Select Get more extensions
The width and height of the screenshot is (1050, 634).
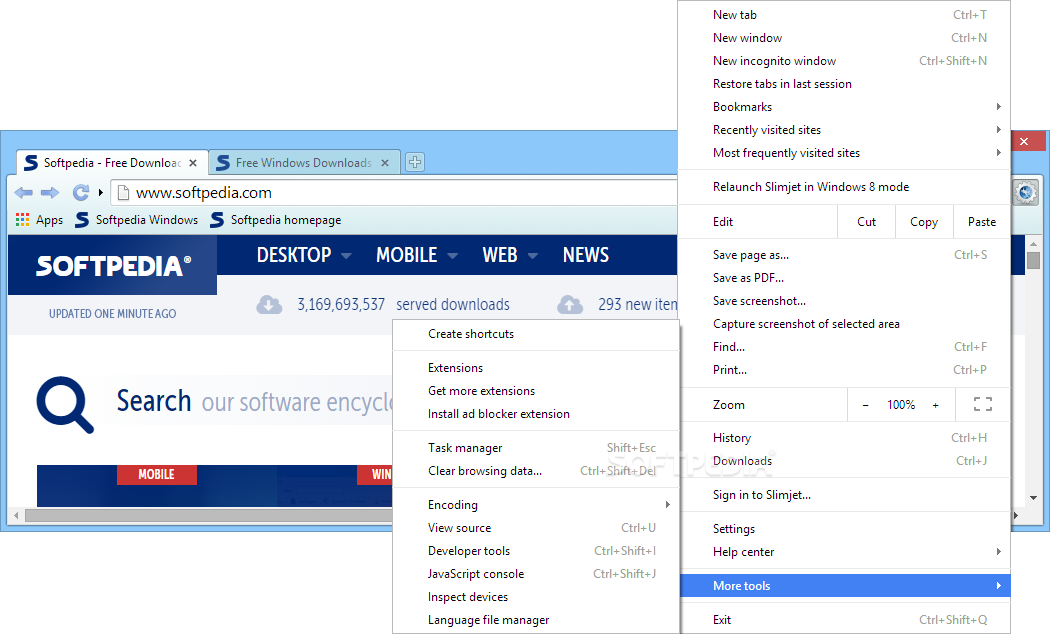point(536,391)
